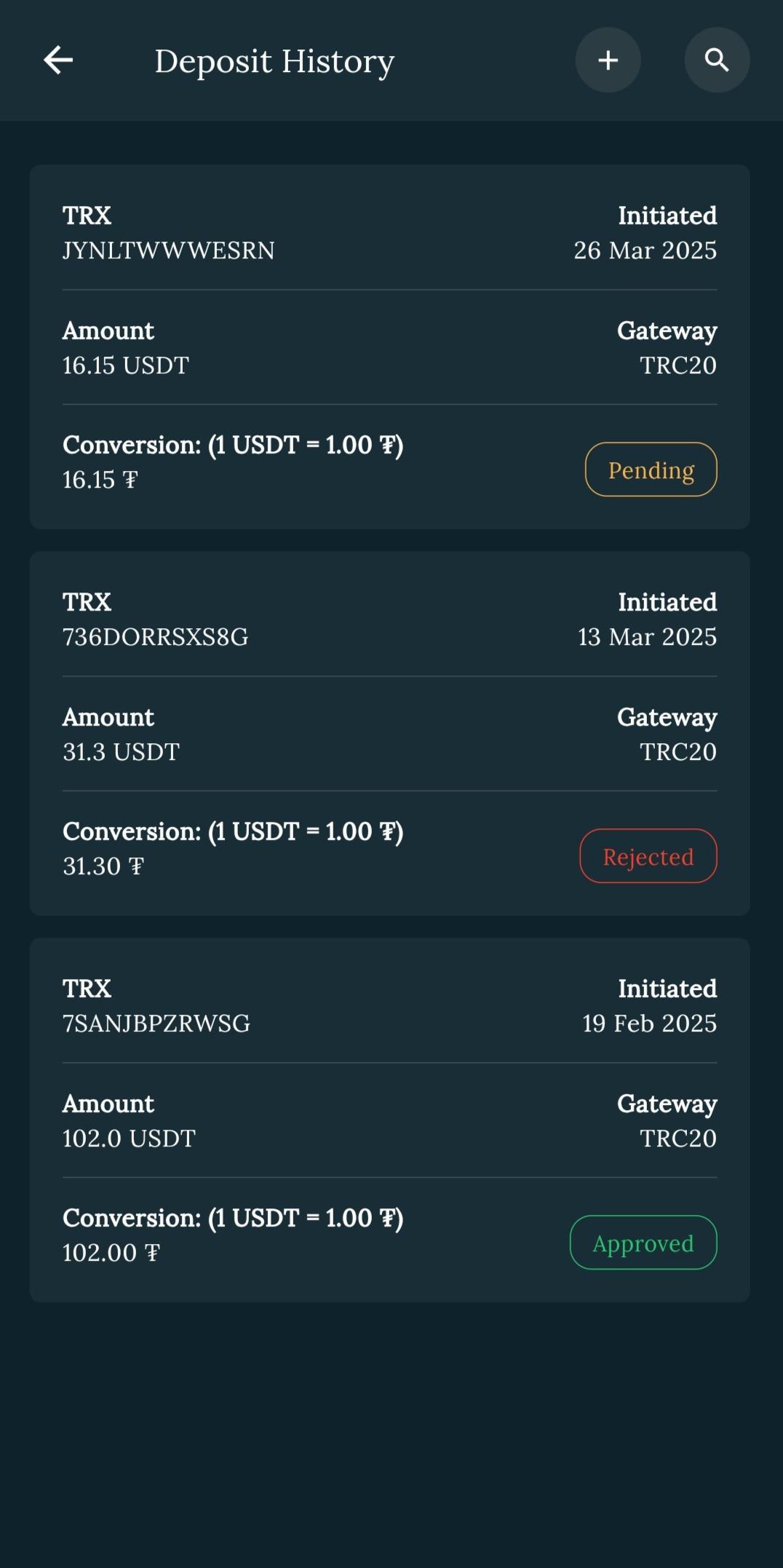
Task: Tap the Pending status badge
Action: coord(651,470)
